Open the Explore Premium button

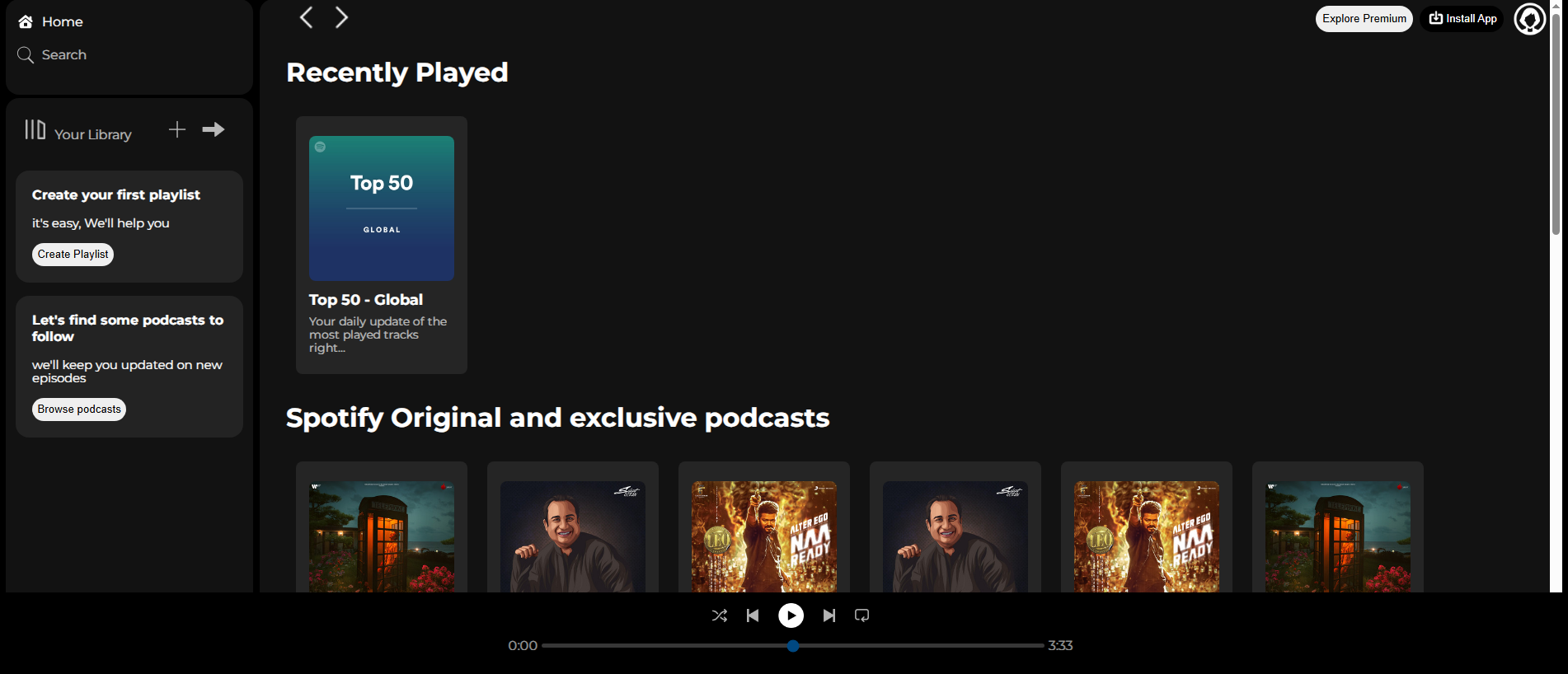[1364, 19]
